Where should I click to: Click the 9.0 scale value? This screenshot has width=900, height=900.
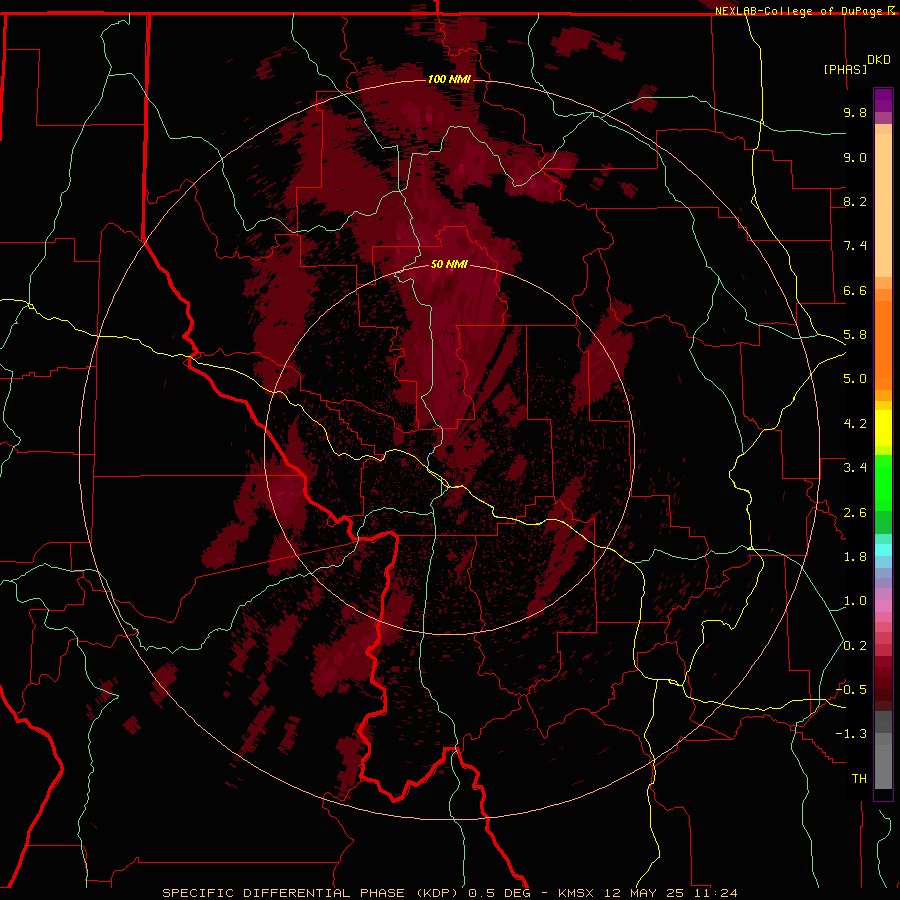click(x=855, y=157)
